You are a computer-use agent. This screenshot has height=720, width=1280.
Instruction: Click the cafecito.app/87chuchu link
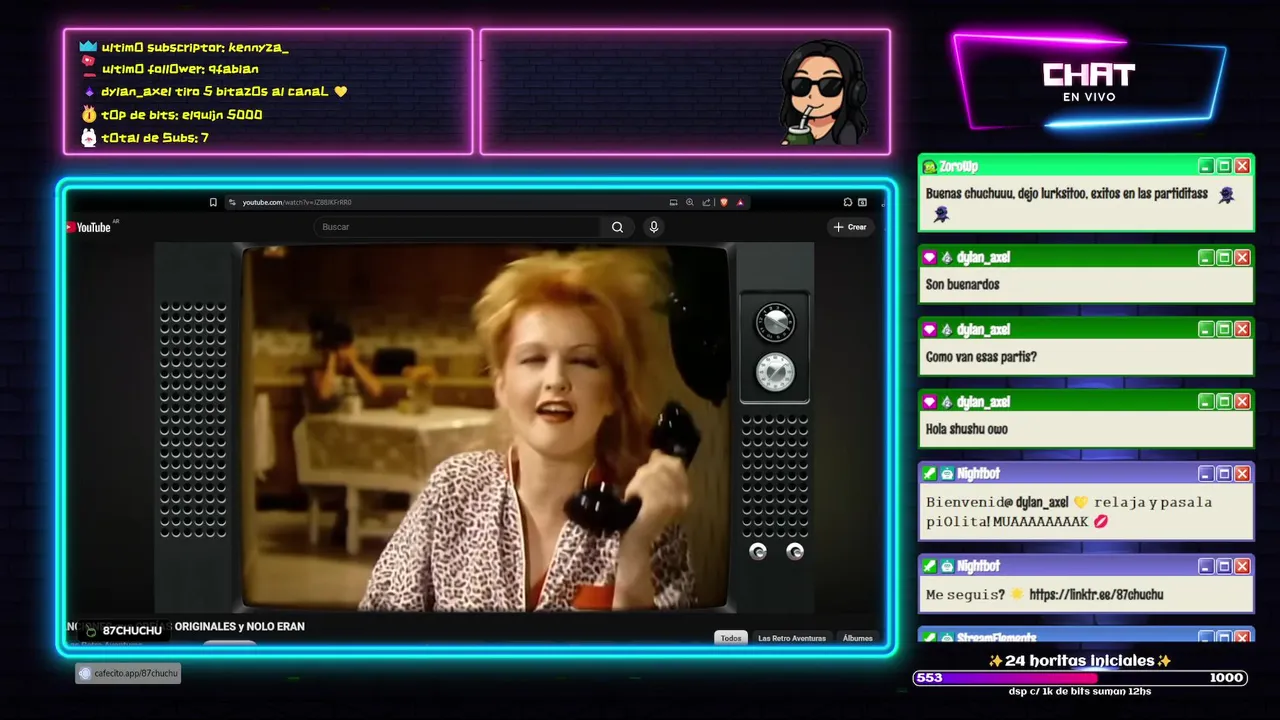(134, 673)
